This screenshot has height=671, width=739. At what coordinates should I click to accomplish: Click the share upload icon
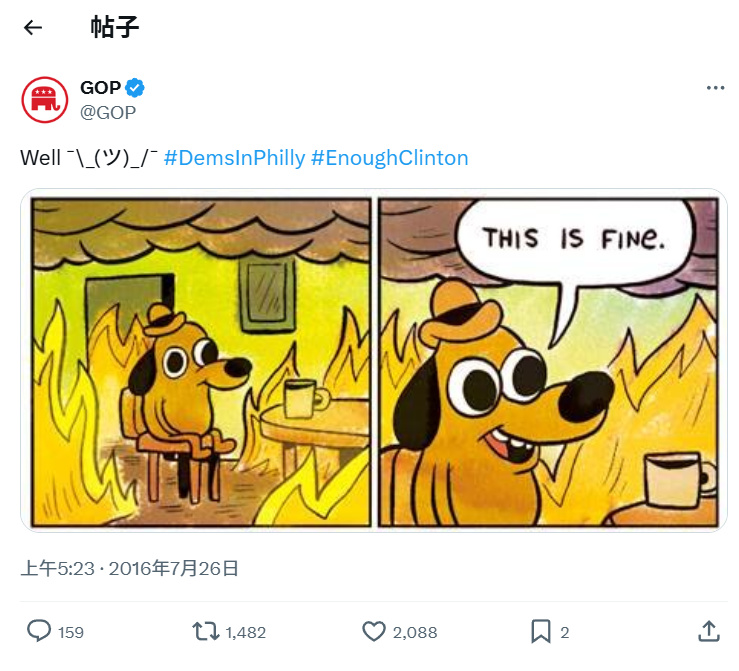[707, 631]
